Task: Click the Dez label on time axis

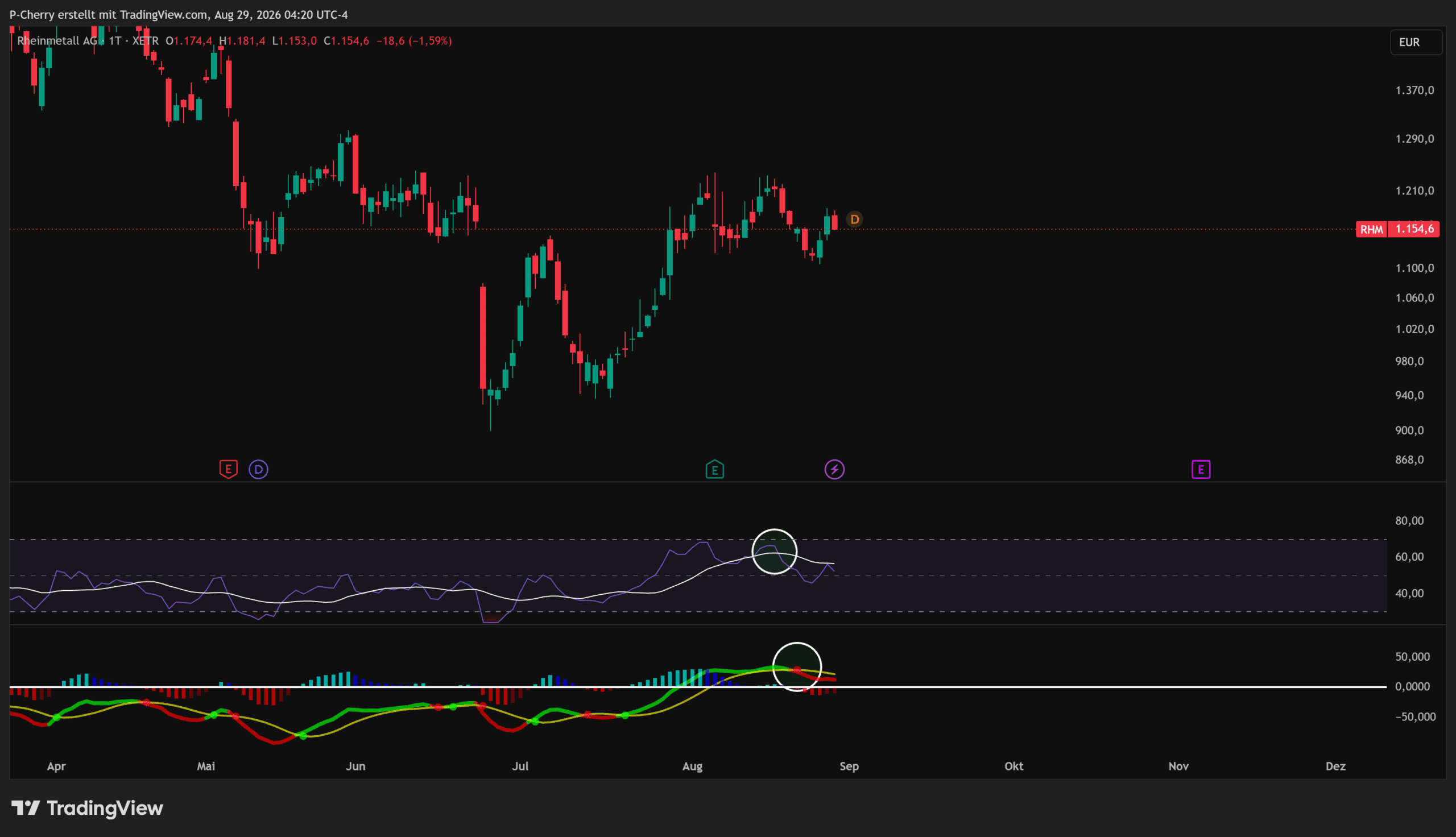Action: coord(1336,766)
